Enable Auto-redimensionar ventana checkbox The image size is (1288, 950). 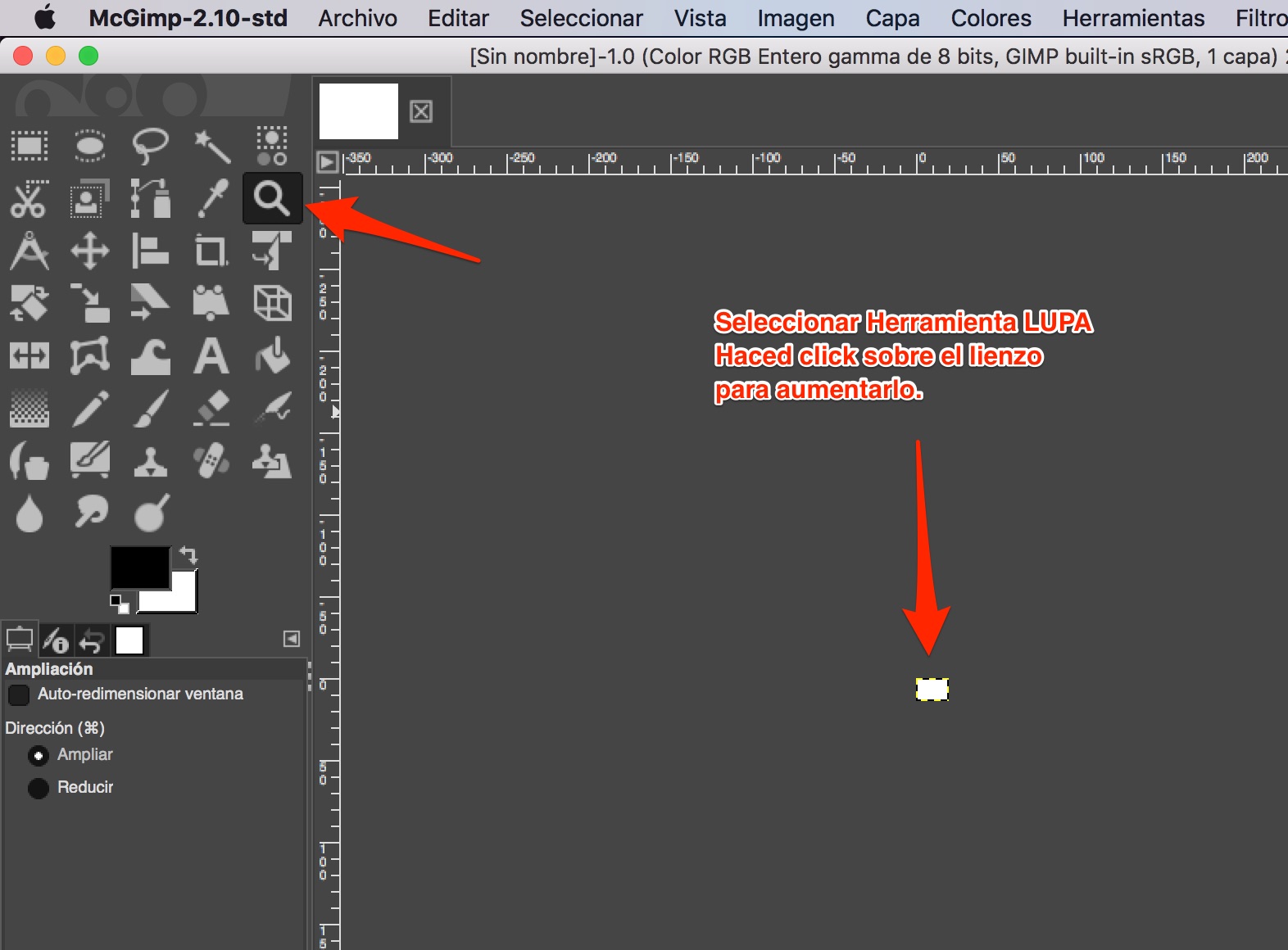tap(18, 695)
